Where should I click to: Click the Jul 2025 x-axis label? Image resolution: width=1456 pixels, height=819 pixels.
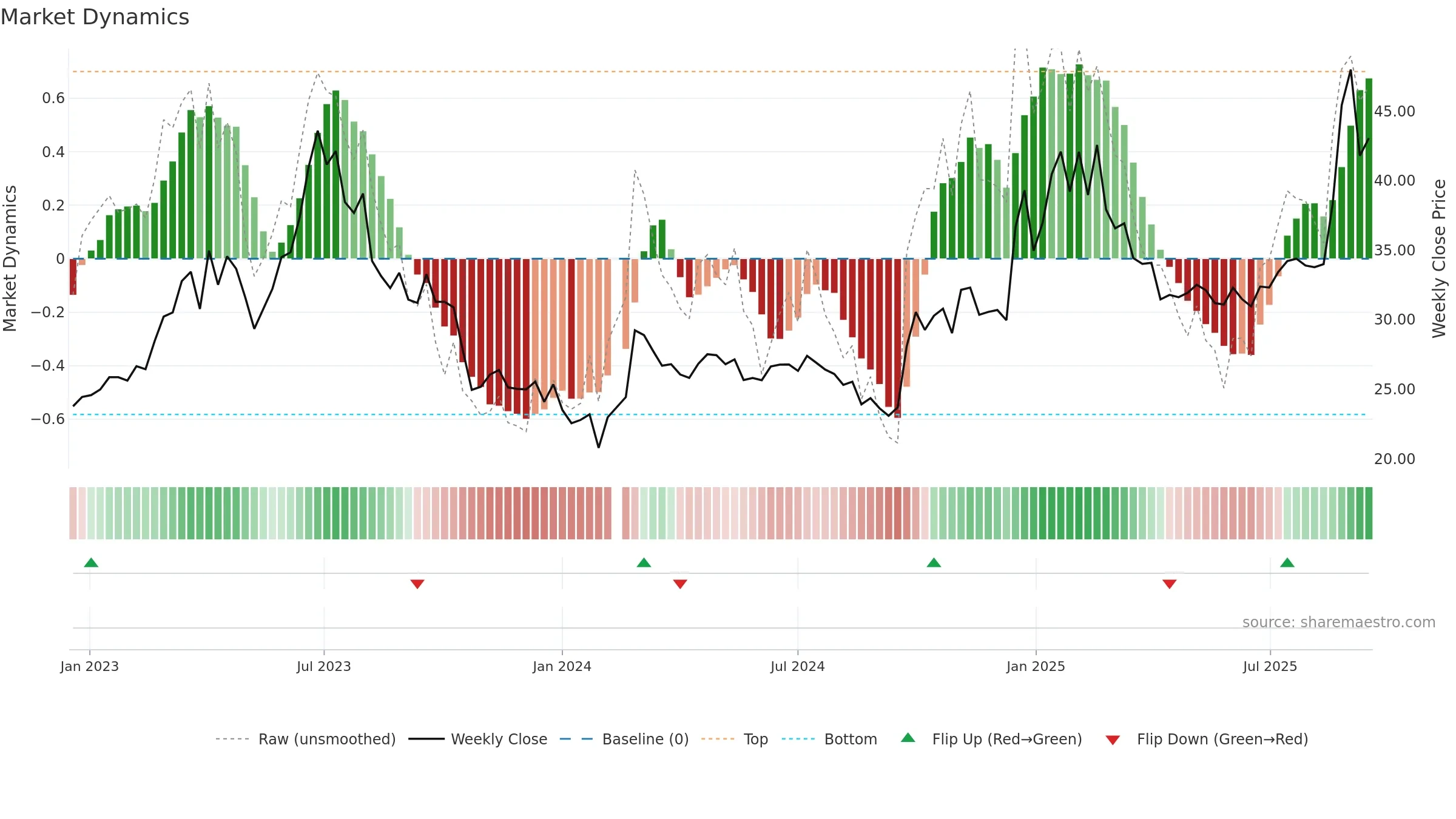[x=1270, y=666]
